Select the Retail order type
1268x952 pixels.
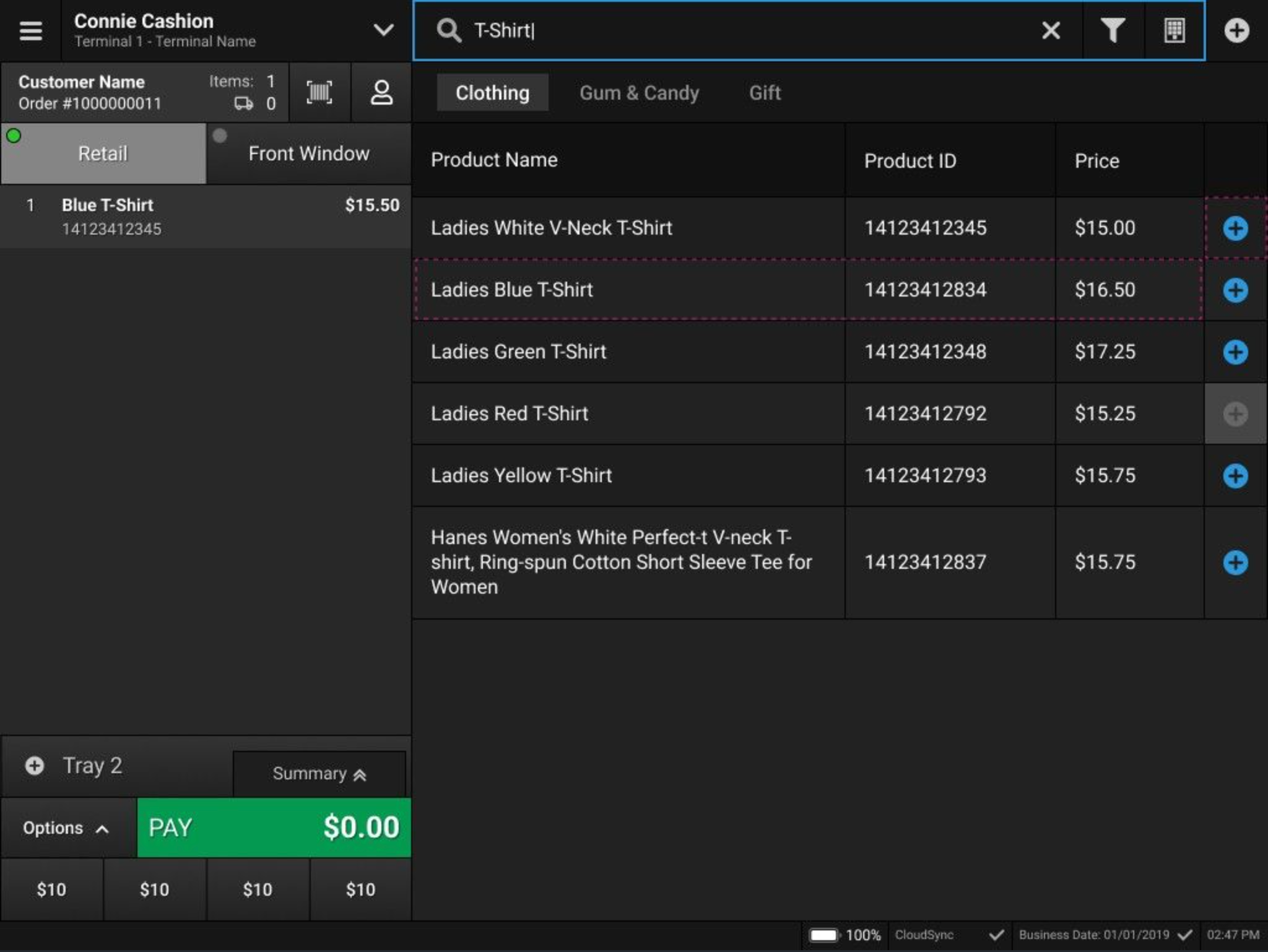click(x=103, y=153)
